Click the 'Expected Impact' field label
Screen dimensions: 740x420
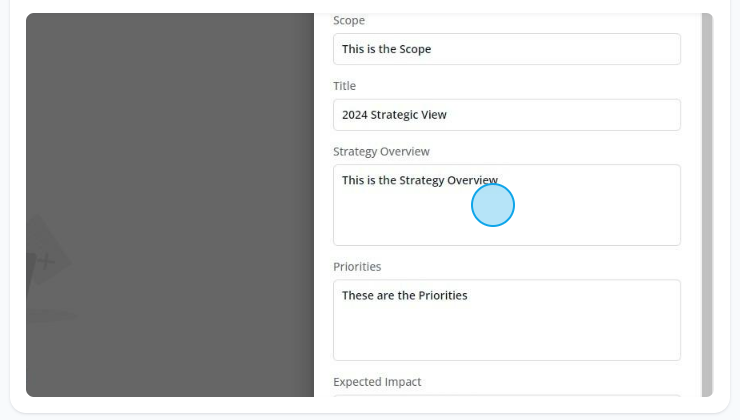[377, 382]
